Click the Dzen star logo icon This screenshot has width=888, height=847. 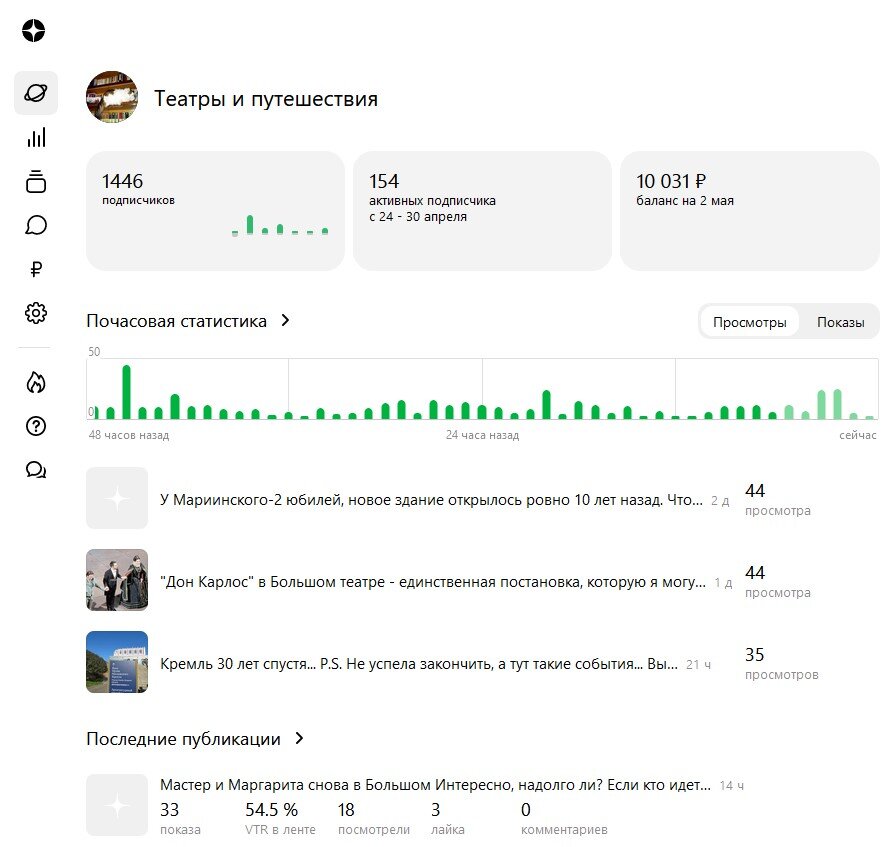pyautogui.click(x=33, y=31)
